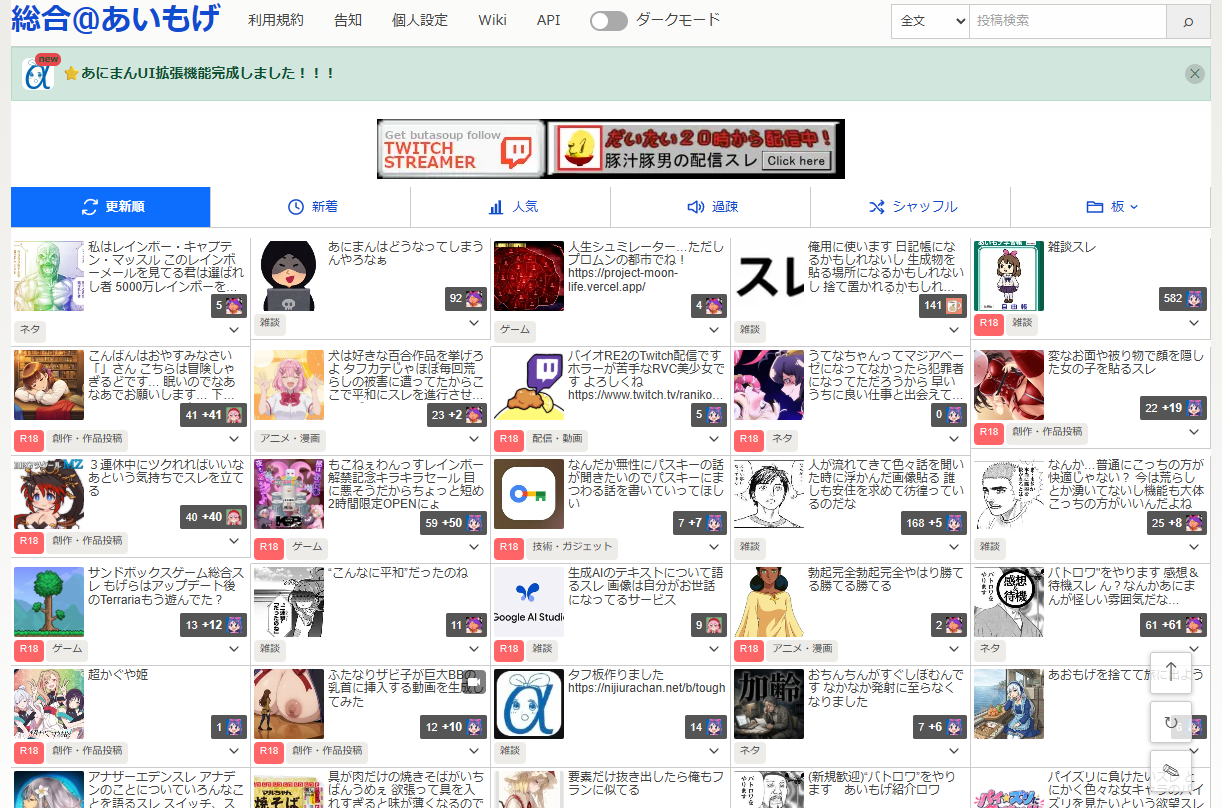1222x808 pixels.
Task: Select the 人気 tab
Action: tap(511, 207)
